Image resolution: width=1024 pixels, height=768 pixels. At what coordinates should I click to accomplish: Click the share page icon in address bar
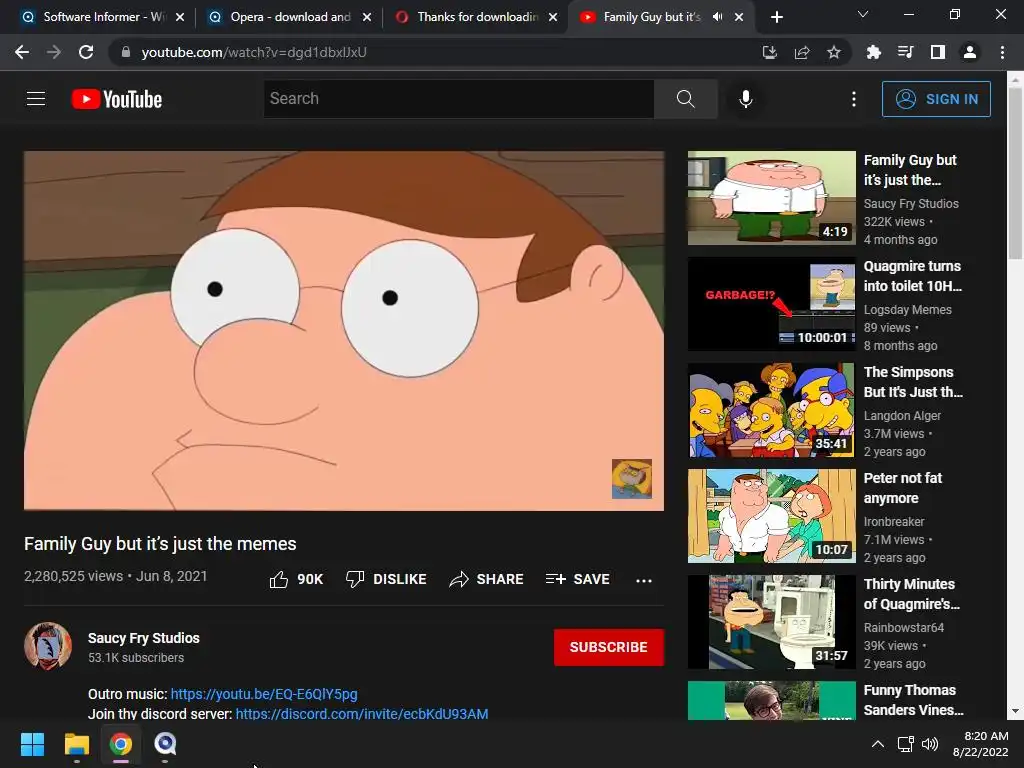[x=802, y=52]
